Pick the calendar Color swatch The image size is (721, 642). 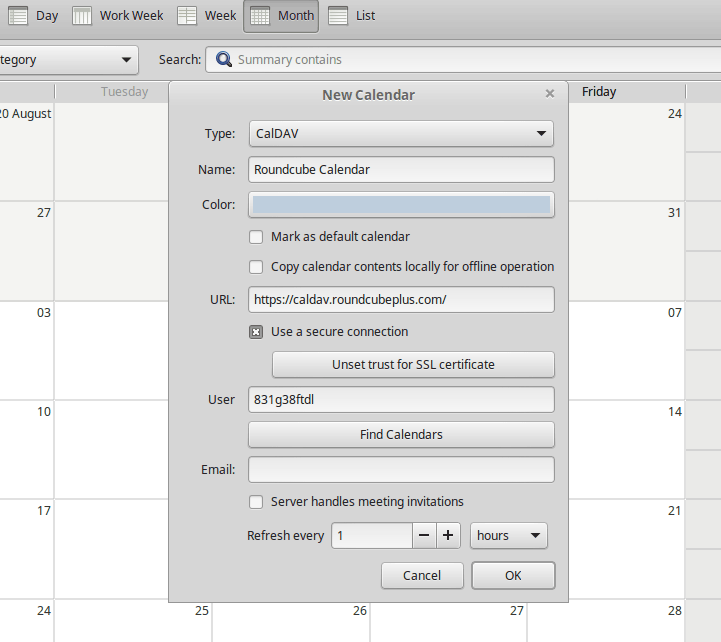pyautogui.click(x=401, y=205)
